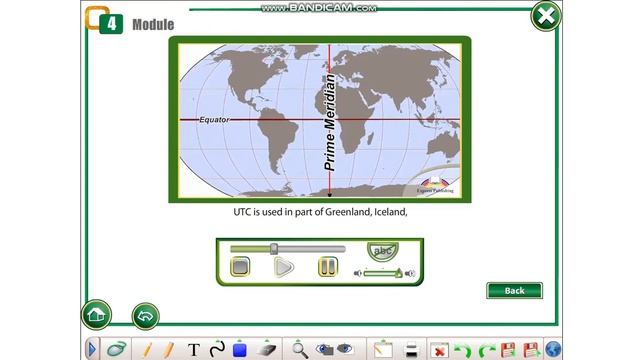
Task: Open the globe web browser icon
Action: point(553,350)
